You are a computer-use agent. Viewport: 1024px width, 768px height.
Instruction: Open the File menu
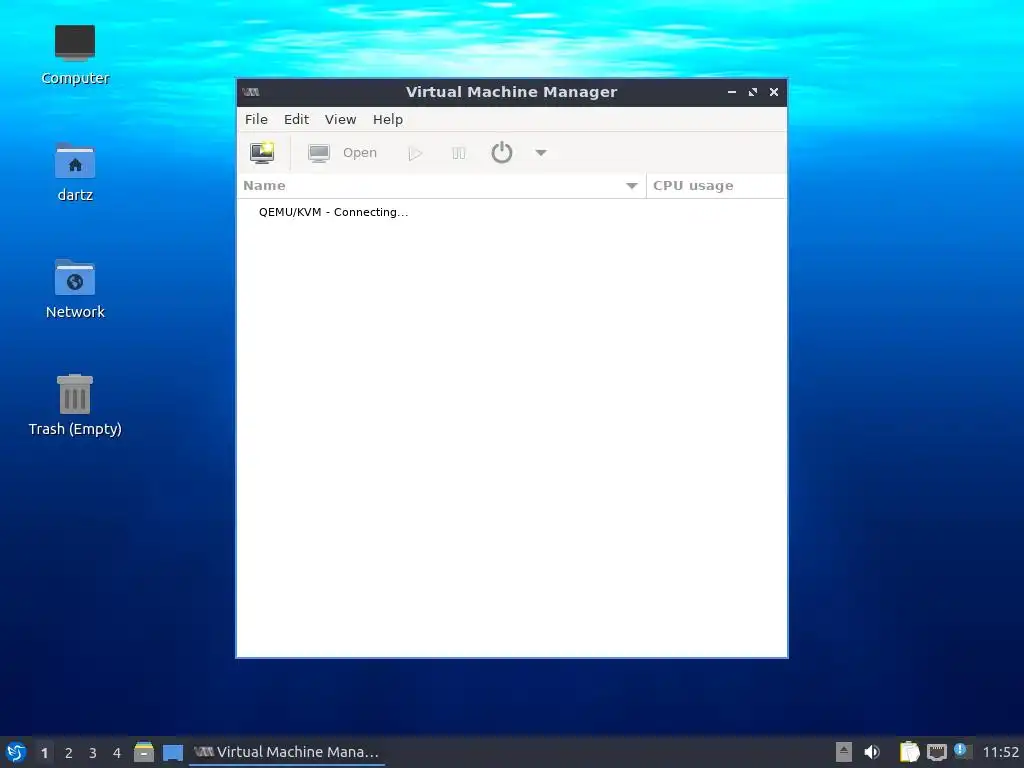point(256,120)
